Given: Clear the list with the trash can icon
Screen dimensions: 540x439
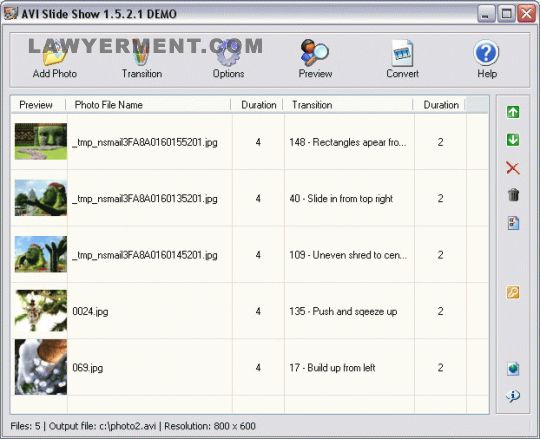Looking at the screenshot, I should [x=513, y=195].
